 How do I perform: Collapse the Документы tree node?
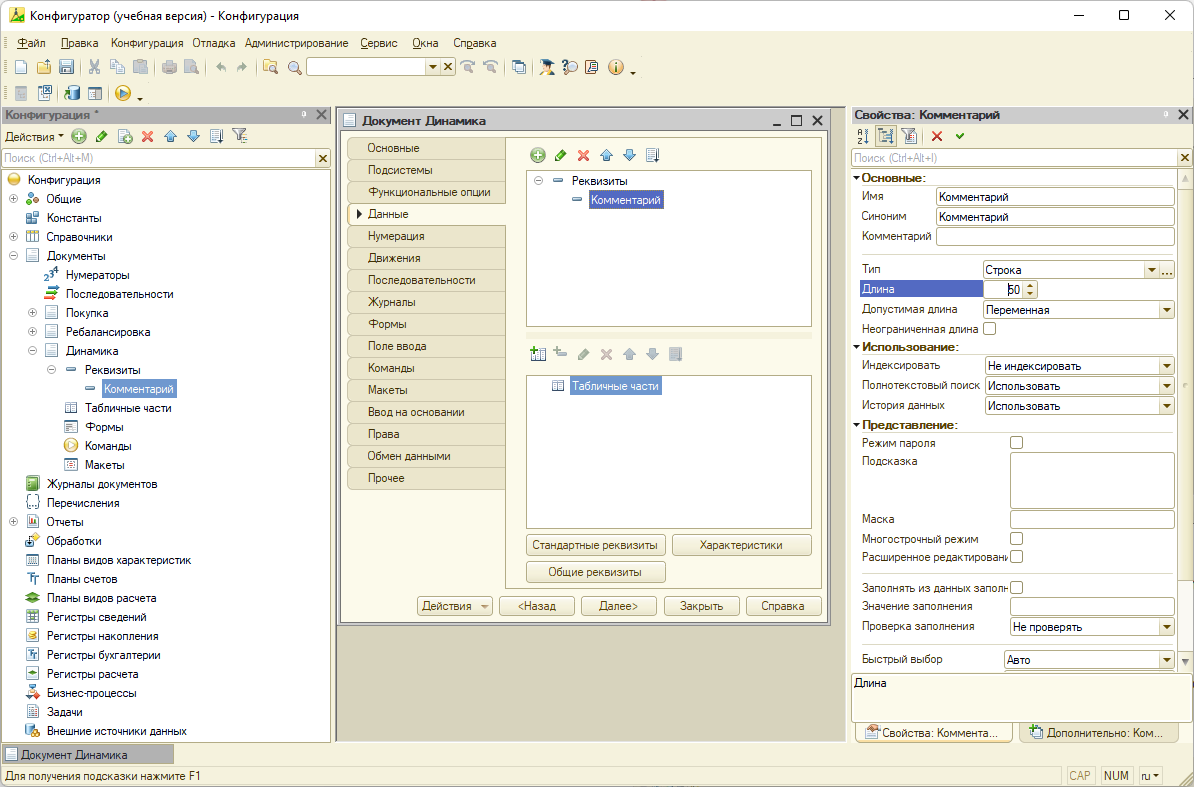pos(13,256)
